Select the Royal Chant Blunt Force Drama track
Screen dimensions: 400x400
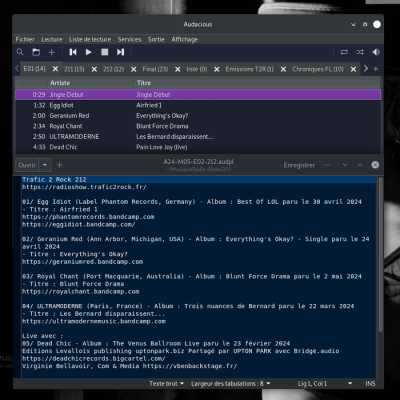pyautogui.click(x=198, y=126)
